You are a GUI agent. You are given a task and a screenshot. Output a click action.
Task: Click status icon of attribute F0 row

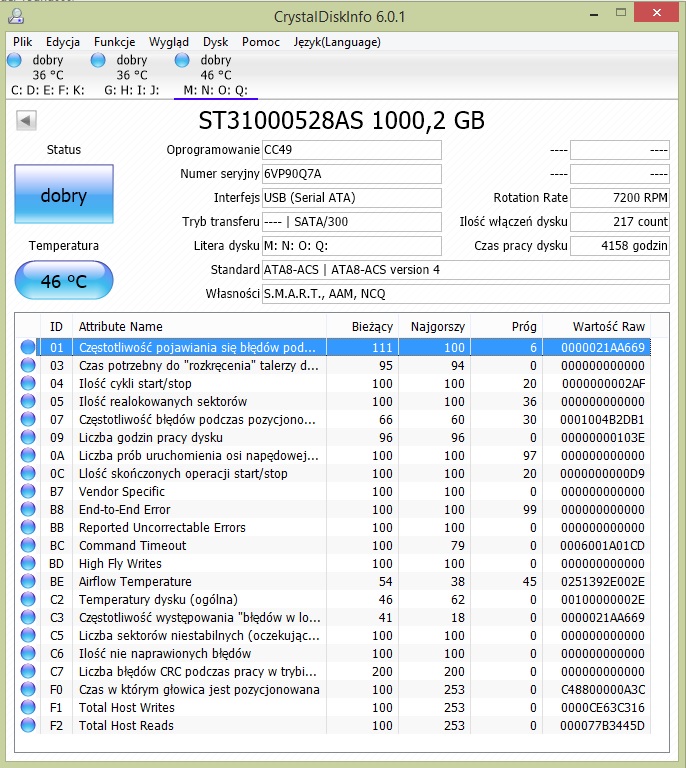[28, 690]
